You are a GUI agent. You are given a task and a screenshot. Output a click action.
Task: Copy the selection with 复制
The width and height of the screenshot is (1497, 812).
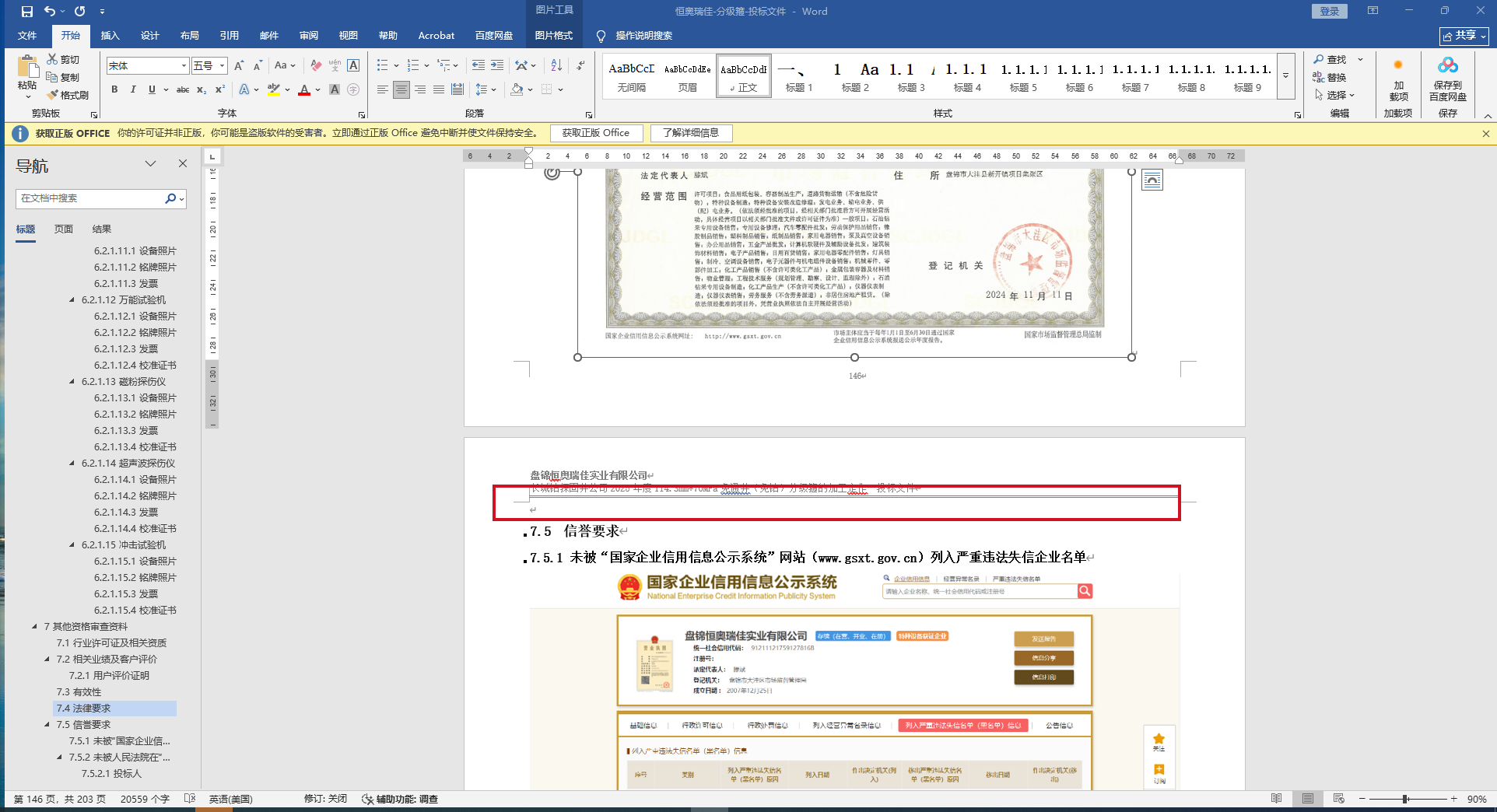pyautogui.click(x=63, y=77)
